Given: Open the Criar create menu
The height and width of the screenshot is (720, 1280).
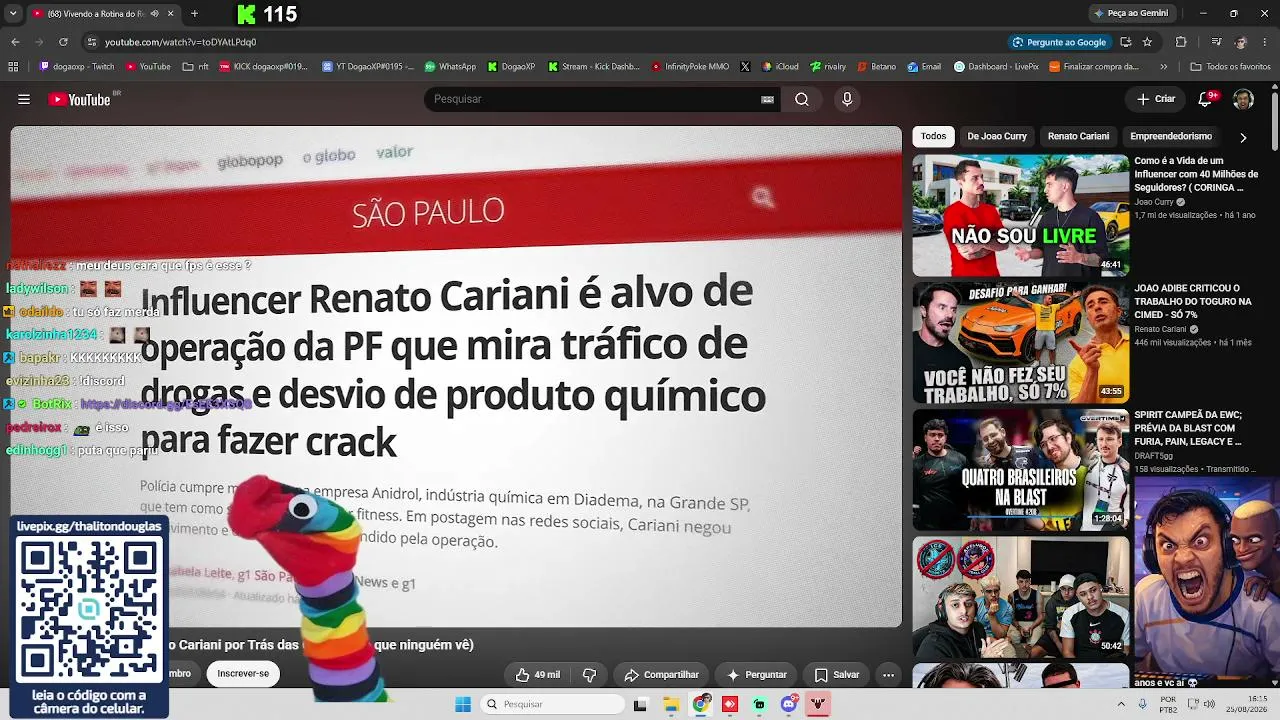Looking at the screenshot, I should point(1156,99).
